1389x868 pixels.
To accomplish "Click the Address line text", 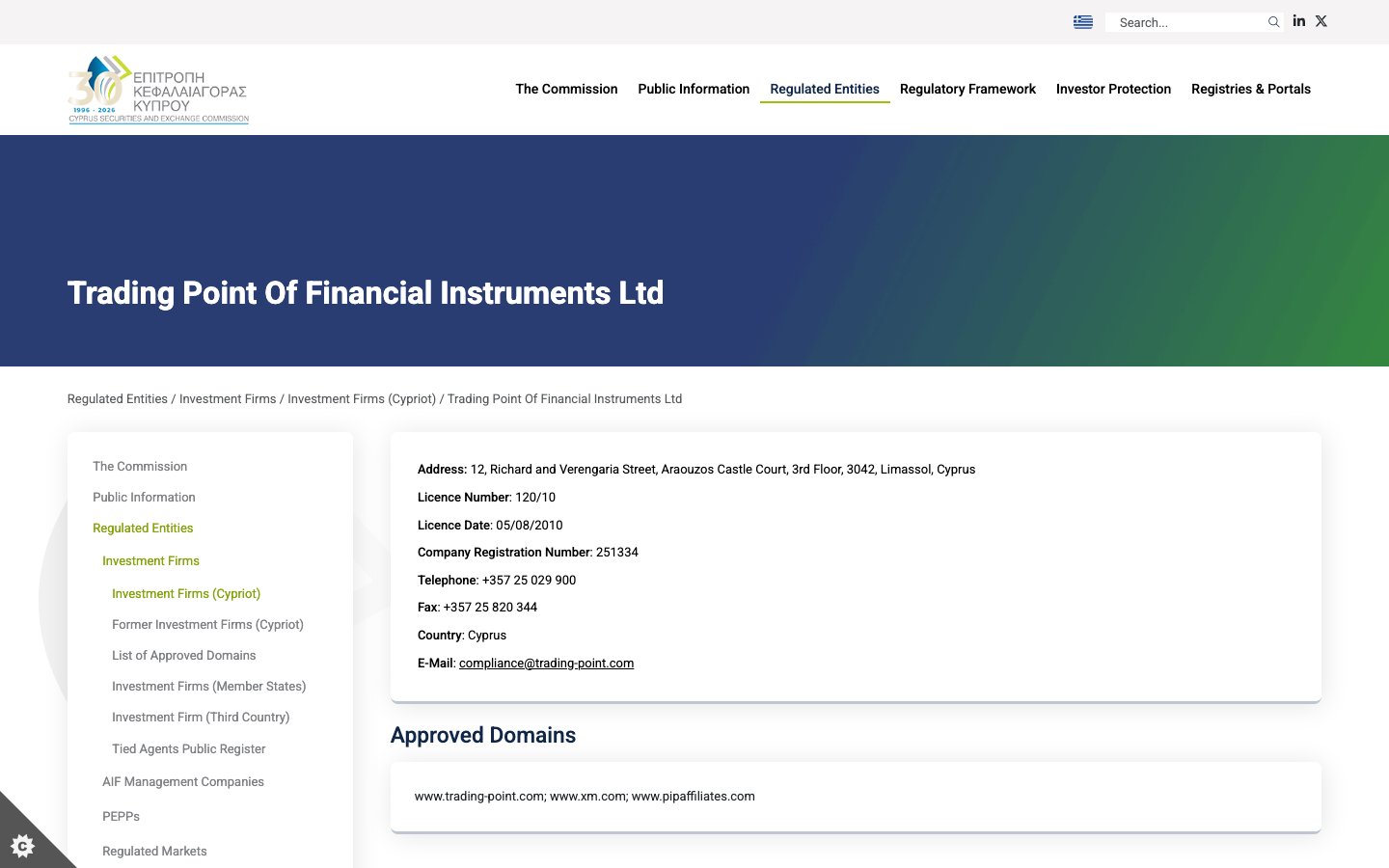I will (x=696, y=470).
